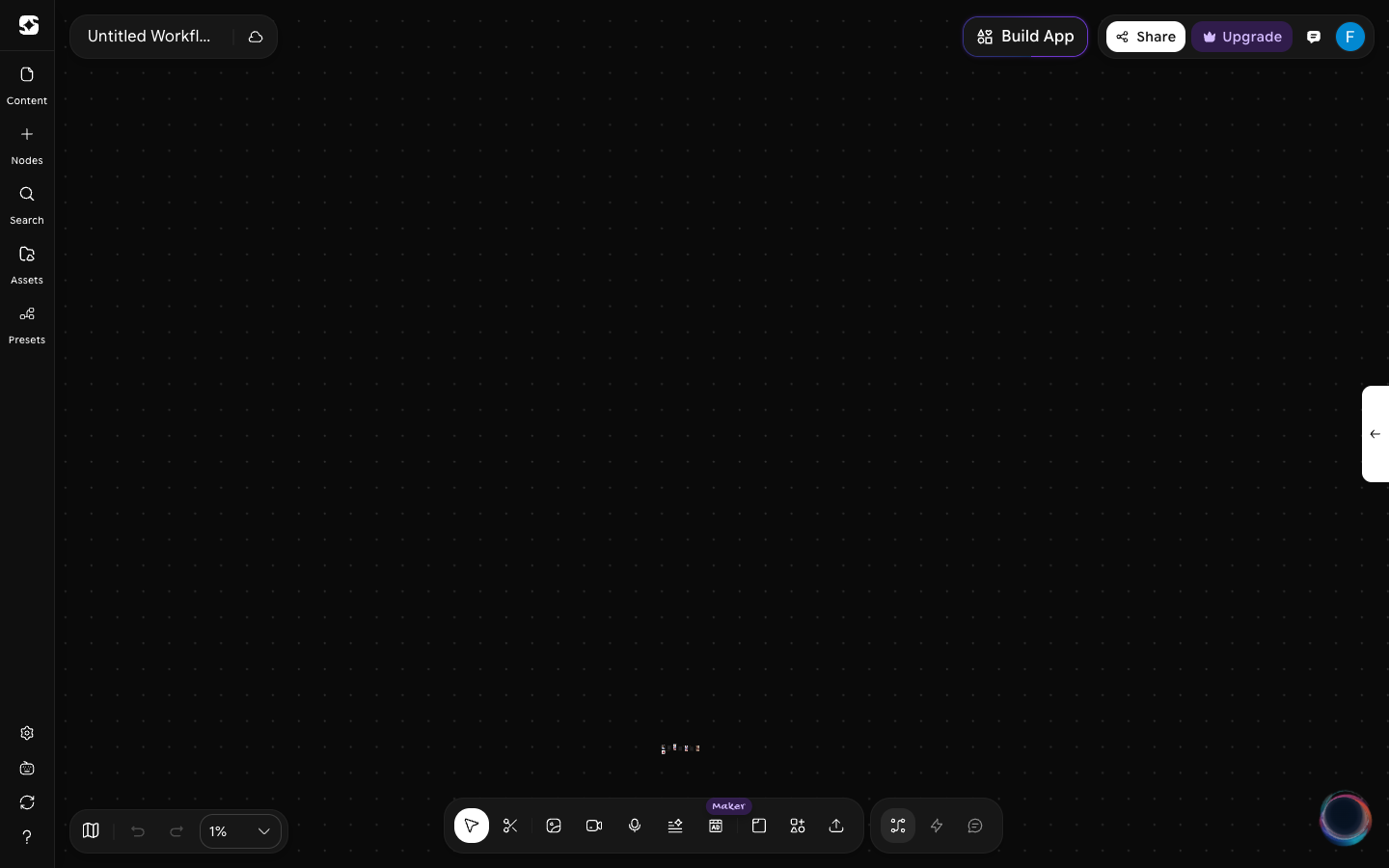Add an image node from toolbar
1389x868 pixels.
[554, 826]
